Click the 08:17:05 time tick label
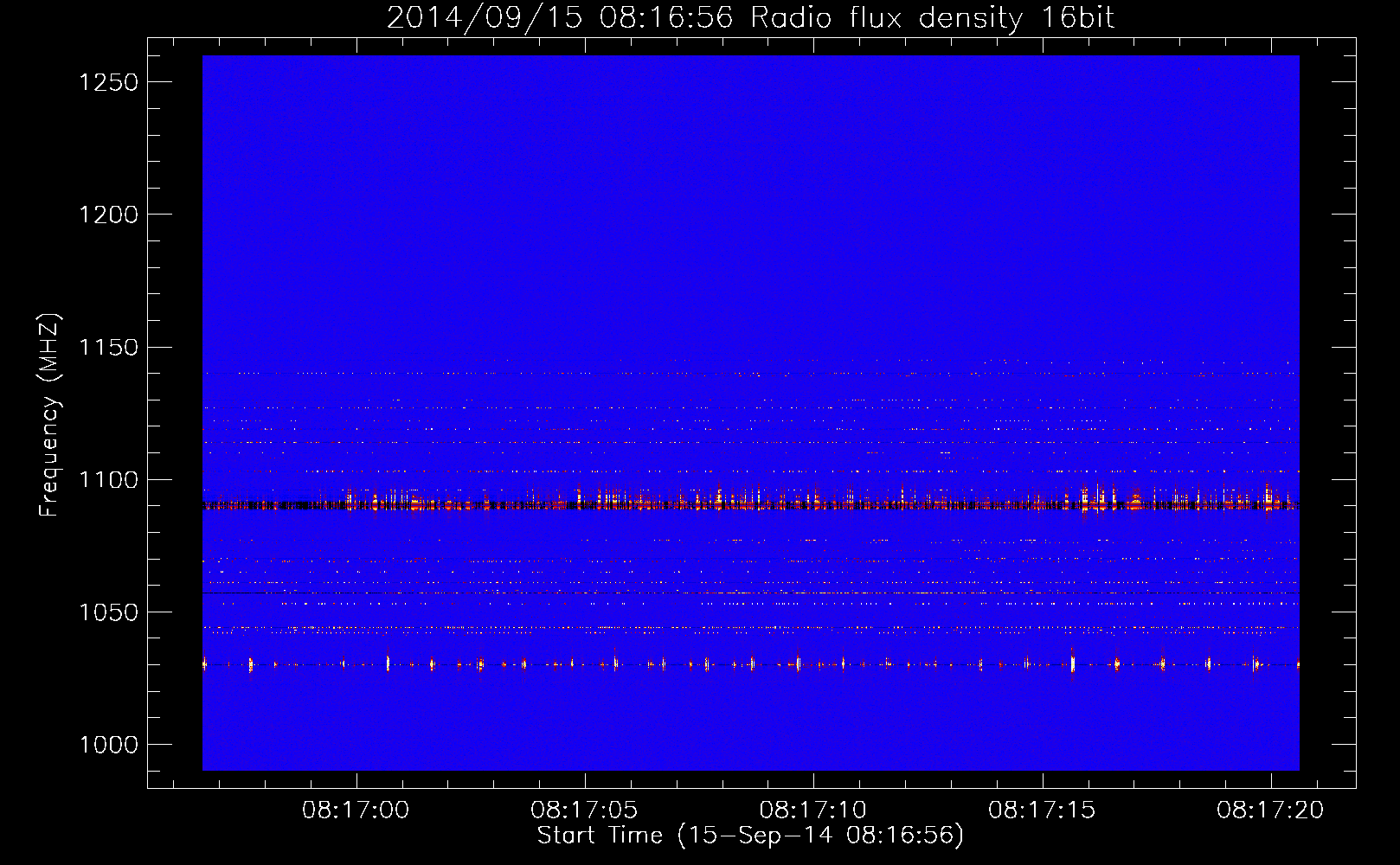1400x865 pixels. [x=584, y=810]
